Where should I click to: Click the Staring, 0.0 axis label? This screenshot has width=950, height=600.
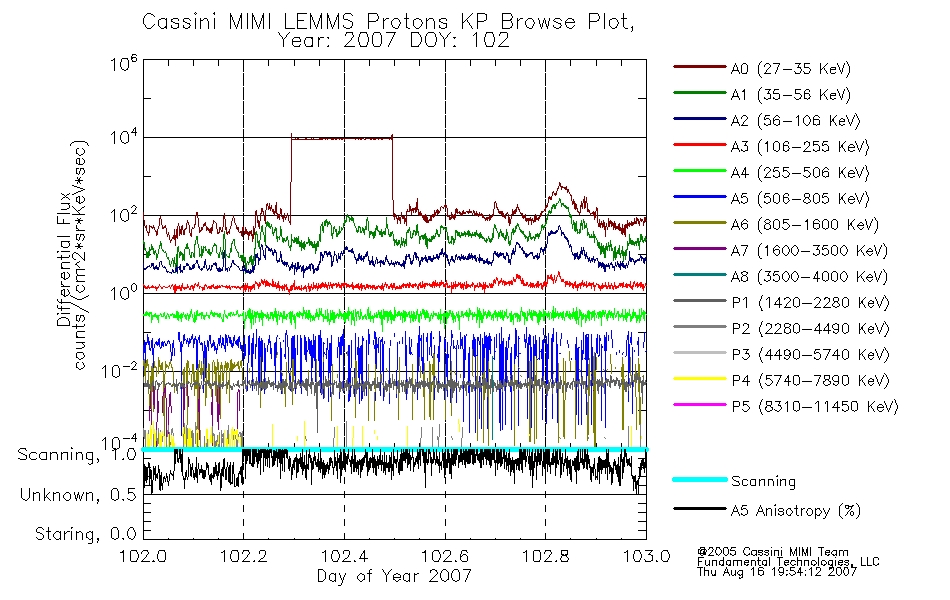[85, 534]
